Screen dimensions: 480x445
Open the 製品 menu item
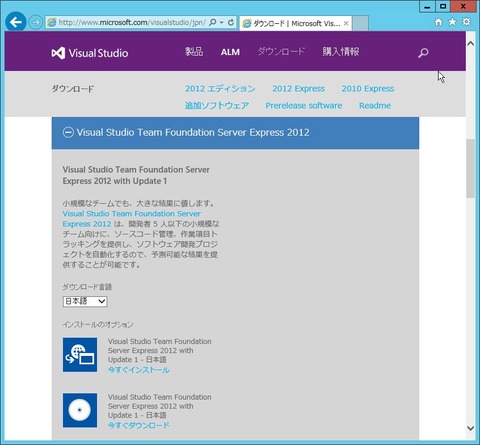tap(194, 52)
